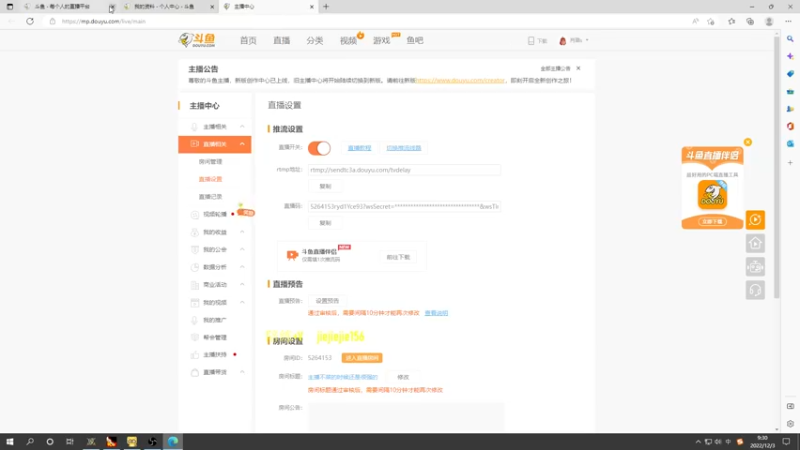Viewport: 800px width, 450px height.
Task: Refresh the page with reload icon
Action: pyautogui.click(x=30, y=21)
